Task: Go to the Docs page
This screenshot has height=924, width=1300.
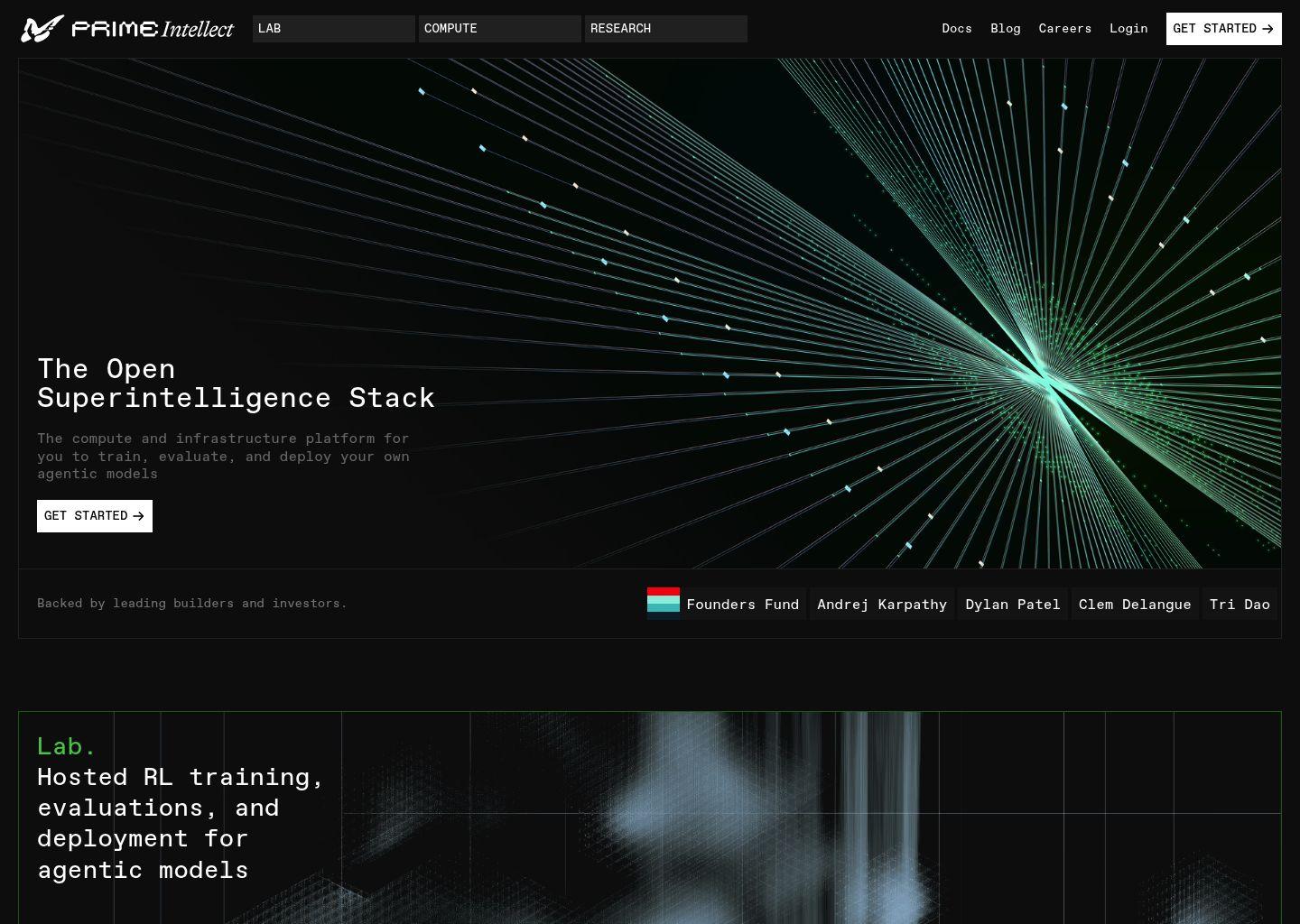Action: 956,29
